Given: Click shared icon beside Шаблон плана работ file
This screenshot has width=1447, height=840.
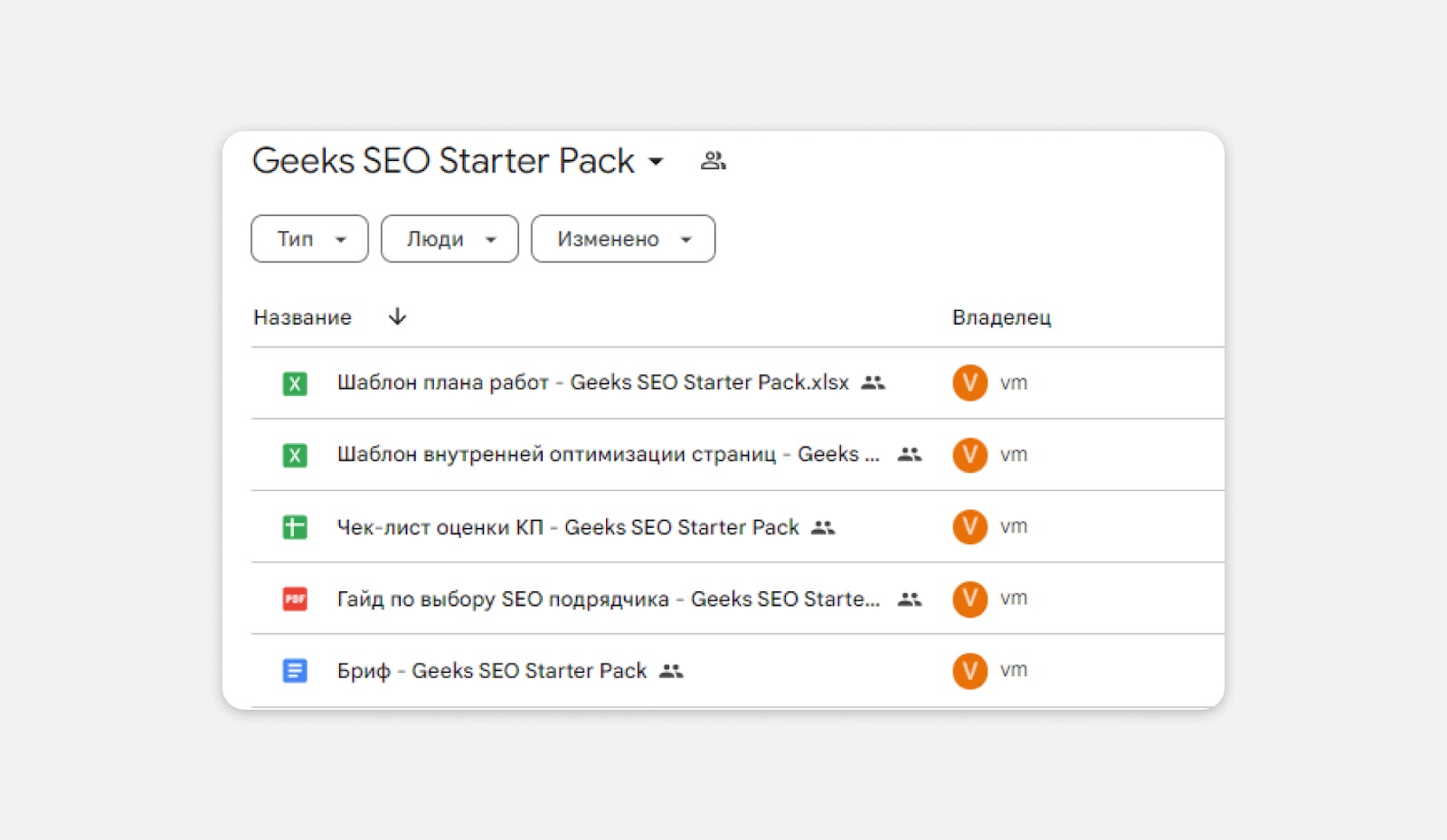Looking at the screenshot, I should [873, 382].
